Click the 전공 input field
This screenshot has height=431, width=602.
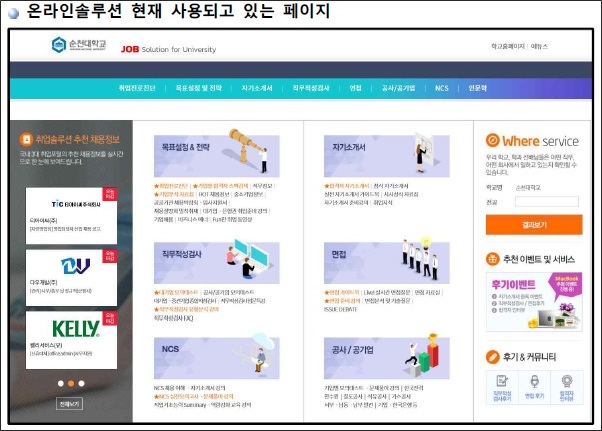[x=554, y=202]
